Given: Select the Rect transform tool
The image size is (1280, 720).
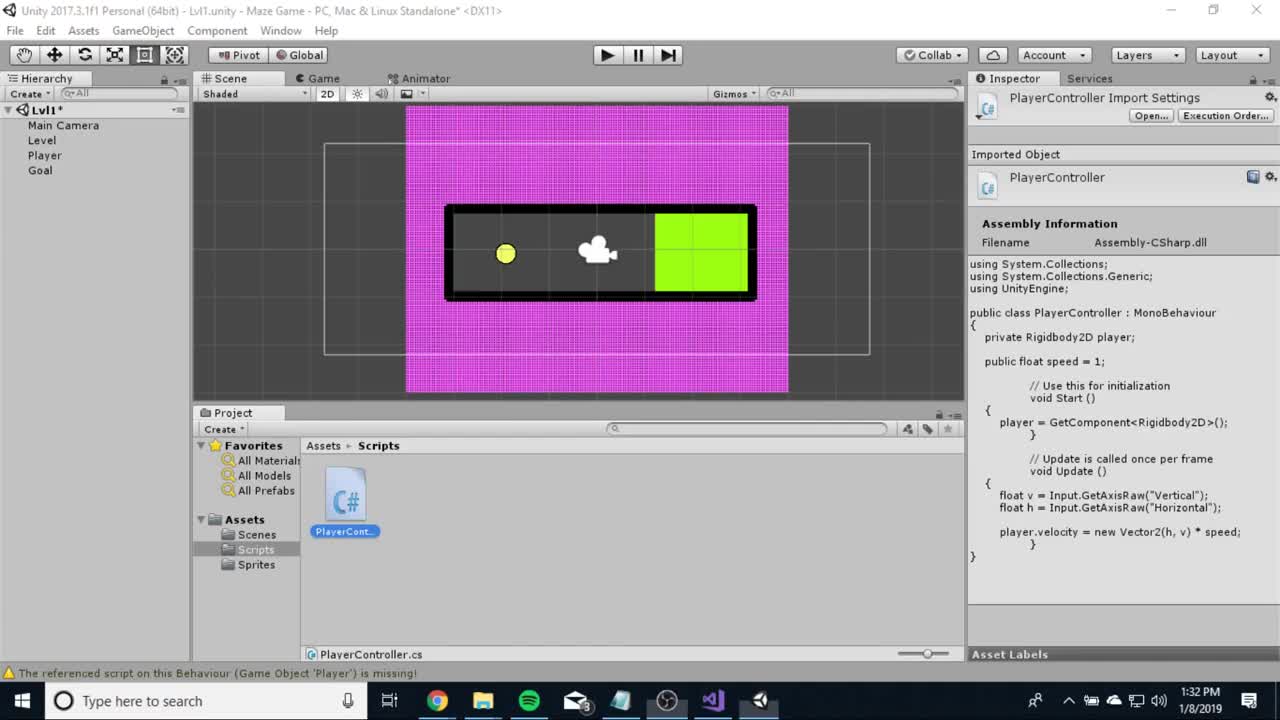Looking at the screenshot, I should [x=145, y=55].
